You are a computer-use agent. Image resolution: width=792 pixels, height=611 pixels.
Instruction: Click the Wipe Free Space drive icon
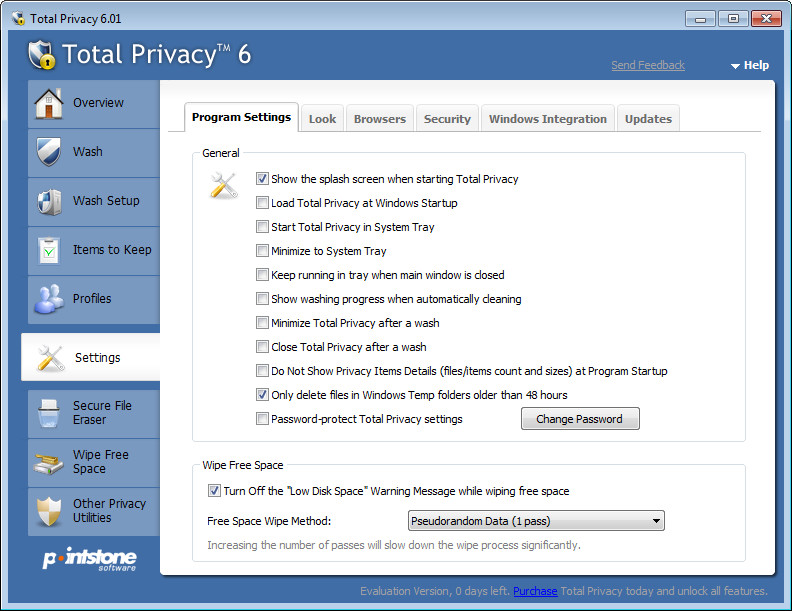click(x=48, y=463)
